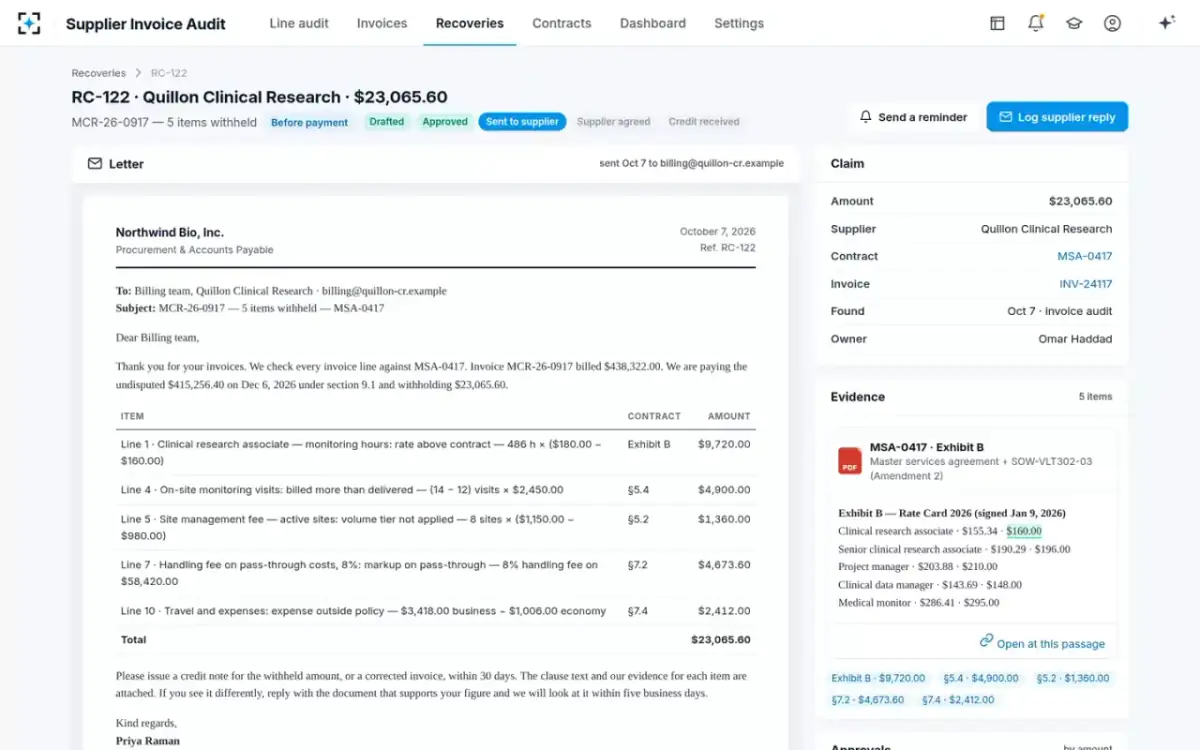1200x750 pixels.
Task: Click owner name Omar Haddad
Action: point(1075,339)
